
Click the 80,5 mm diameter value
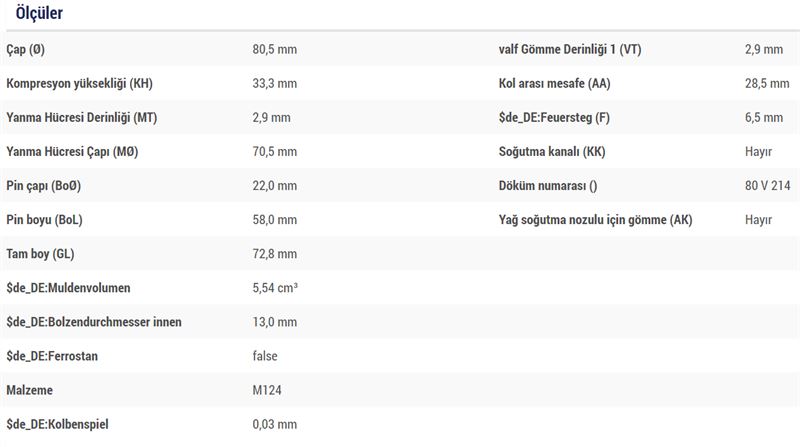pos(274,49)
